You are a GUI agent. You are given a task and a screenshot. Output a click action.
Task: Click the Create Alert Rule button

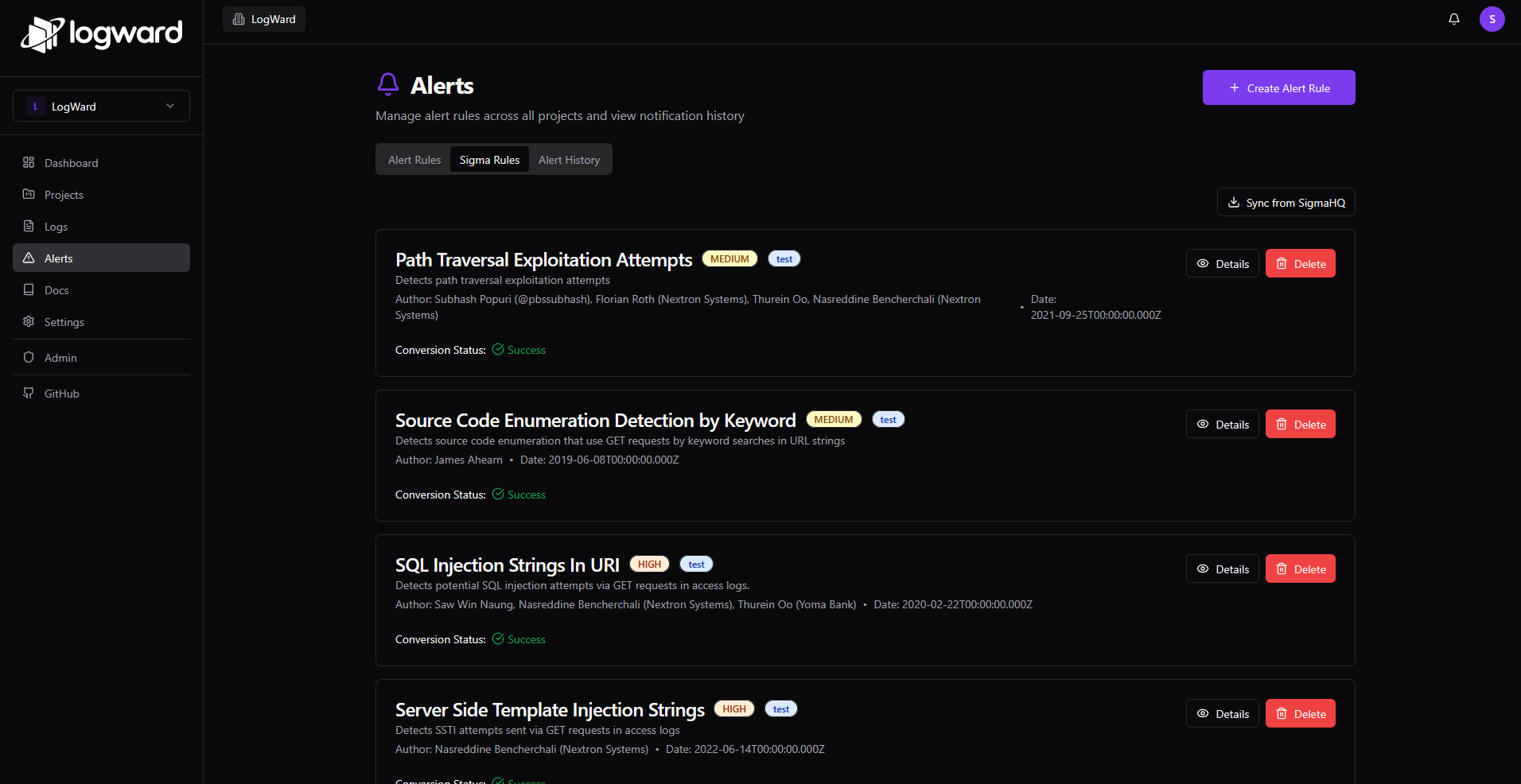[x=1278, y=87]
